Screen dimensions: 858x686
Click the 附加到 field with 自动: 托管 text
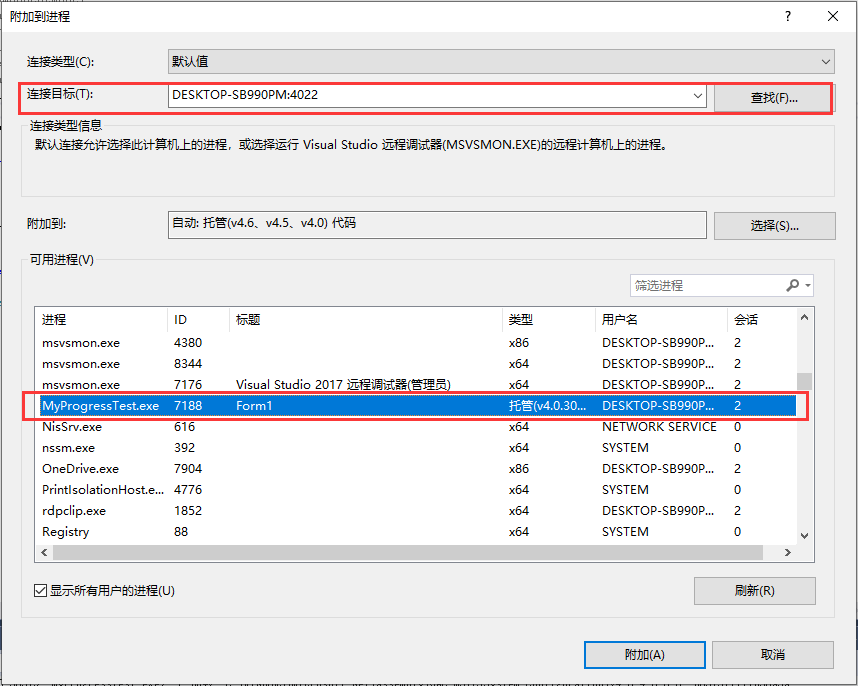[437, 225]
